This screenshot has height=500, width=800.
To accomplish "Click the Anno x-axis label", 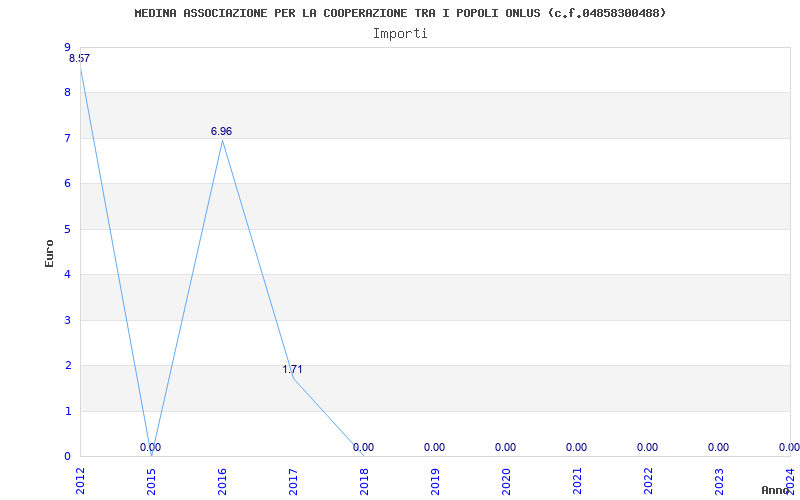I will click(x=775, y=490).
